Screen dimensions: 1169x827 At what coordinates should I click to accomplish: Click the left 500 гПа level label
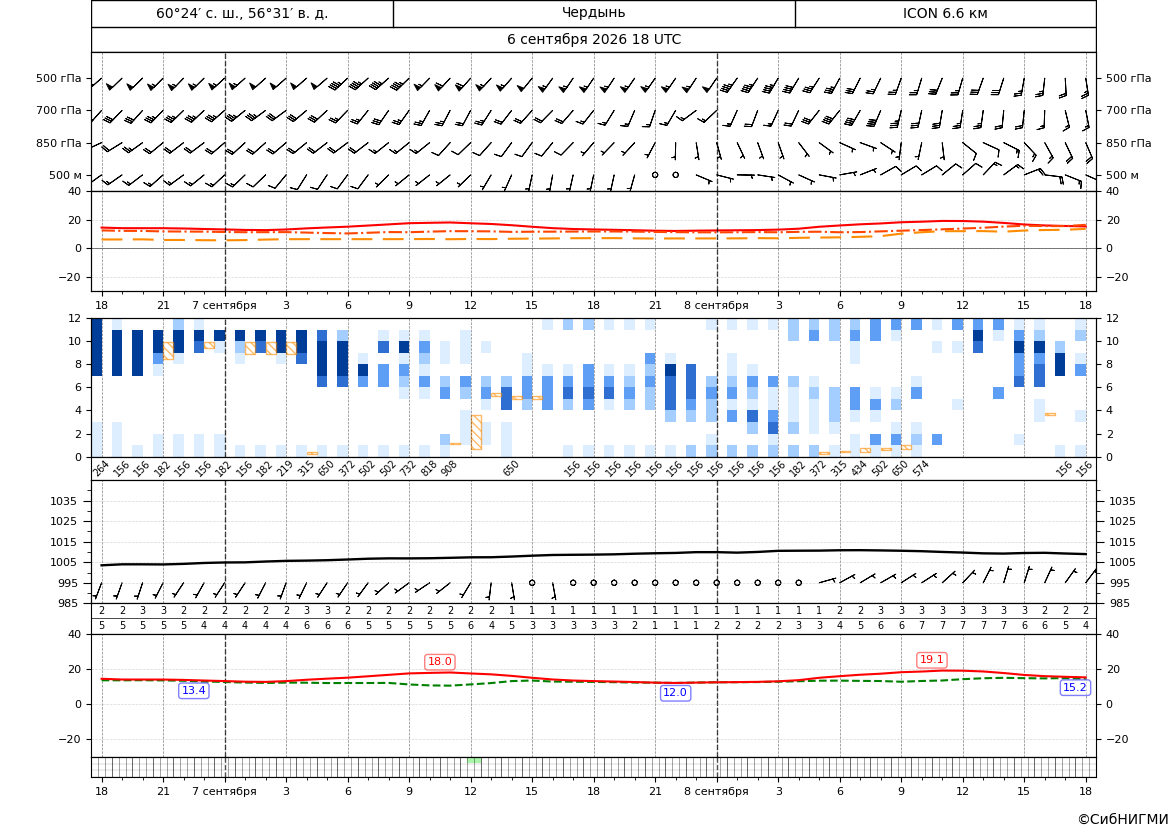coord(59,78)
